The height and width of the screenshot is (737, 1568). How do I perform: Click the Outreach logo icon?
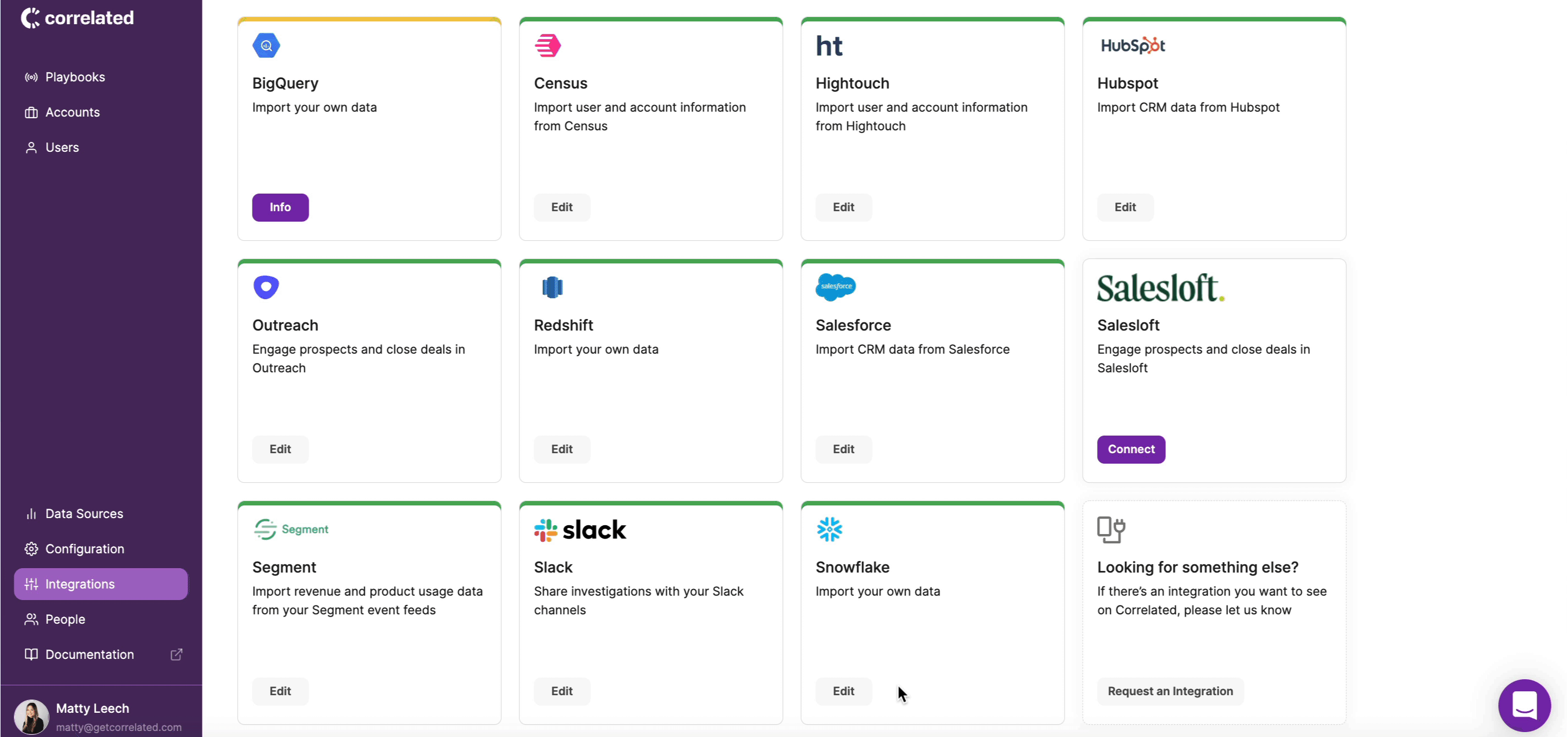(x=266, y=287)
